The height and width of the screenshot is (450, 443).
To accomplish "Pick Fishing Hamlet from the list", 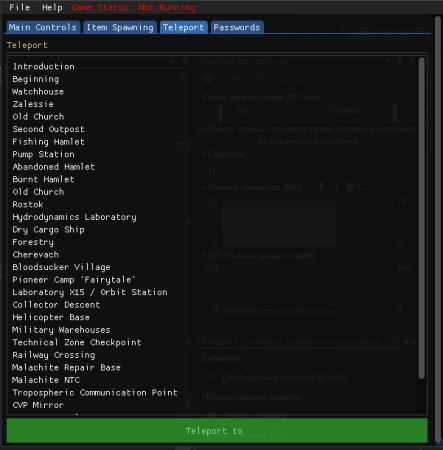I will click(x=48, y=142).
